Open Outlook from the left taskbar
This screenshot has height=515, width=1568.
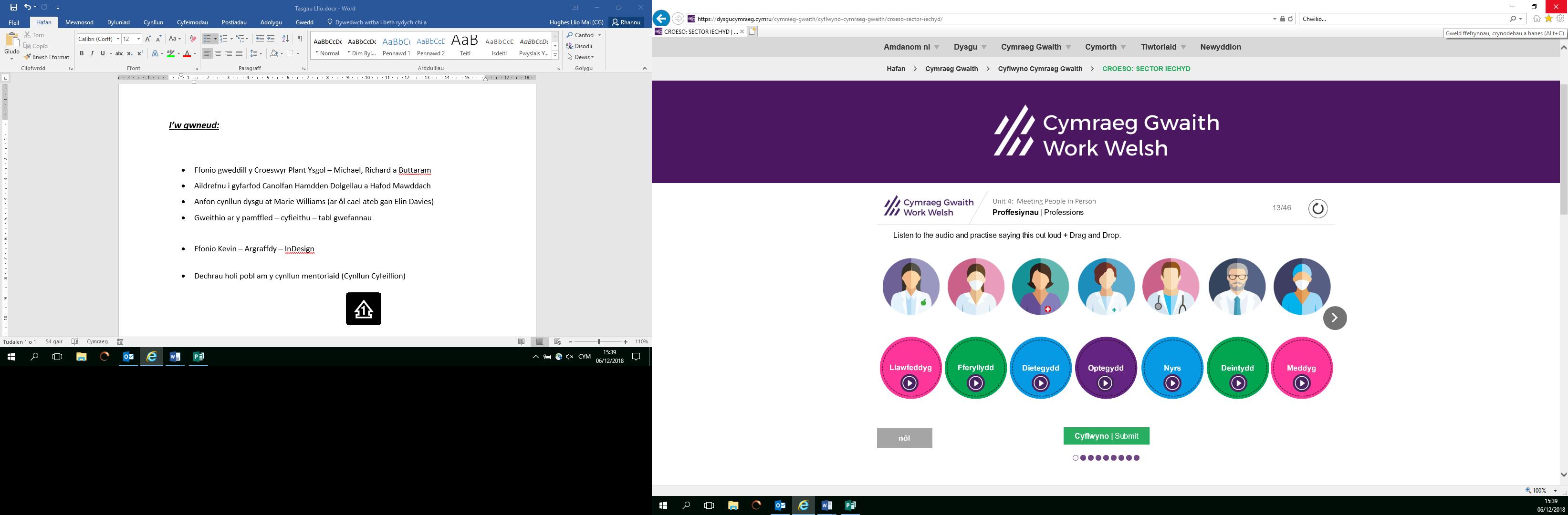[128, 357]
